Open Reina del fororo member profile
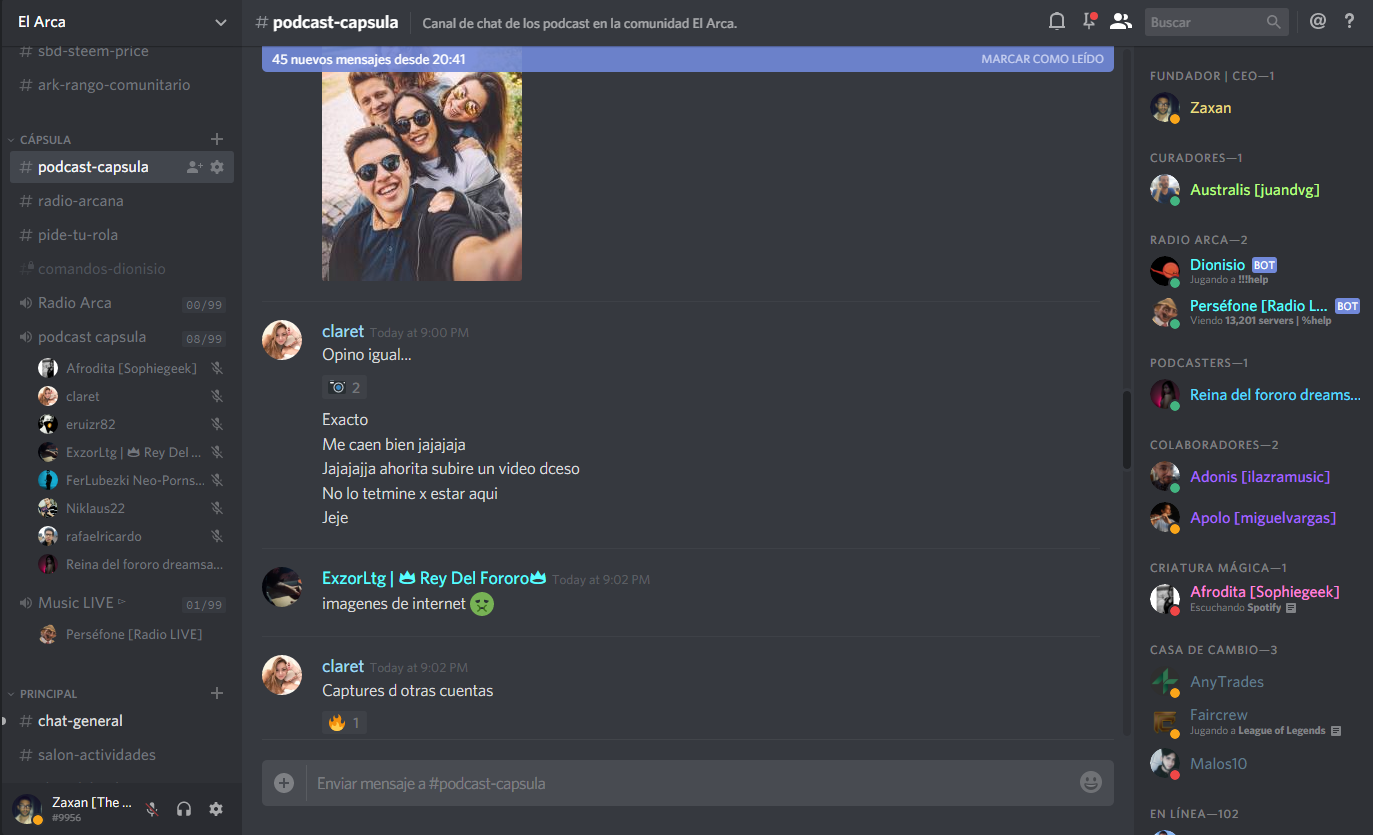Image resolution: width=1373 pixels, height=835 pixels. (x=1254, y=395)
